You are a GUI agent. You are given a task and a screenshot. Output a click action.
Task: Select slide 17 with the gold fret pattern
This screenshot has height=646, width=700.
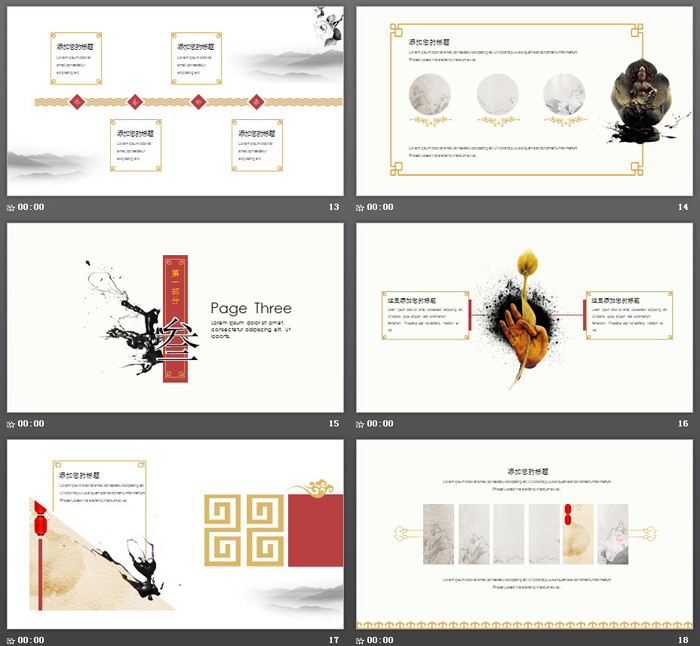pyautogui.click(x=175, y=533)
